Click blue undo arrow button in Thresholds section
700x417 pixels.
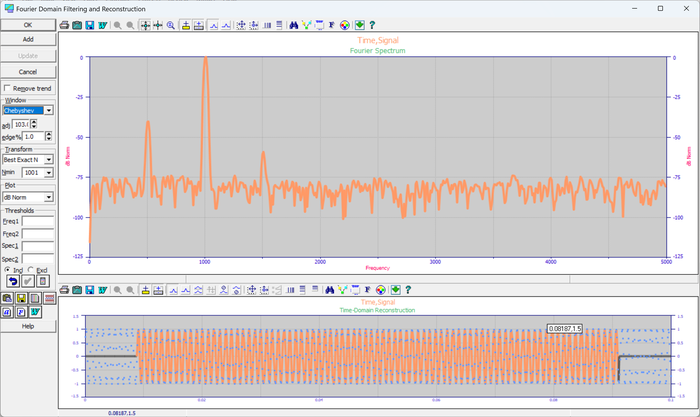click(x=13, y=281)
